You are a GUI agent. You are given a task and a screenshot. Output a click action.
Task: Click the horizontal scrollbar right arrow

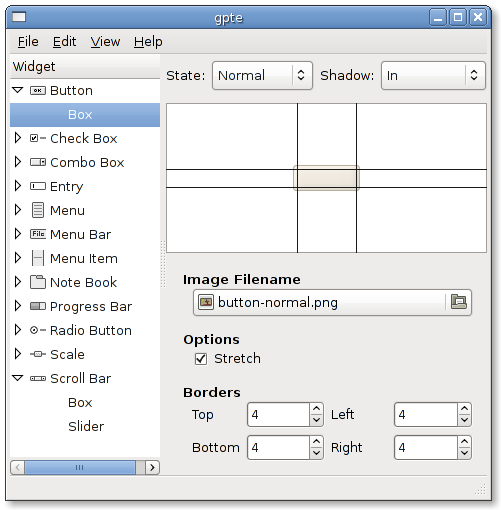coord(153,467)
